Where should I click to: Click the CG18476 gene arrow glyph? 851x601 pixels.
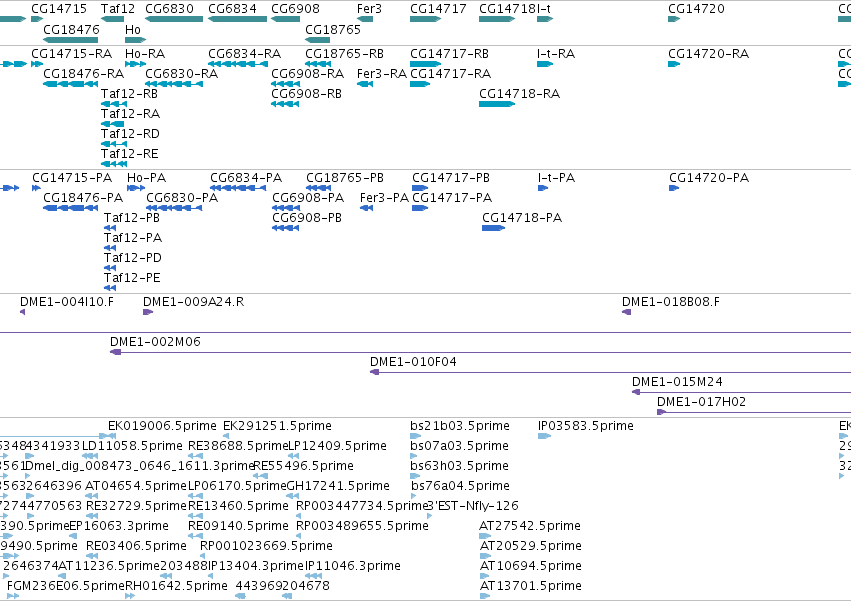[71, 40]
